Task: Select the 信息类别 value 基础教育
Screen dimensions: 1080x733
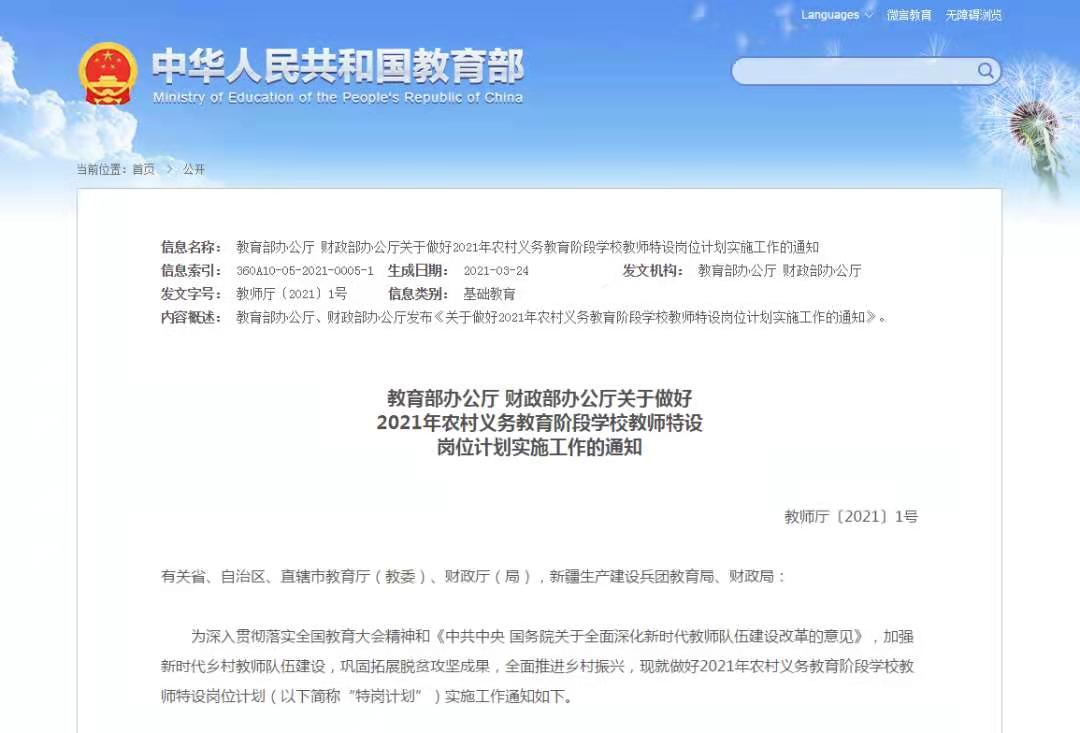Action: tap(489, 294)
